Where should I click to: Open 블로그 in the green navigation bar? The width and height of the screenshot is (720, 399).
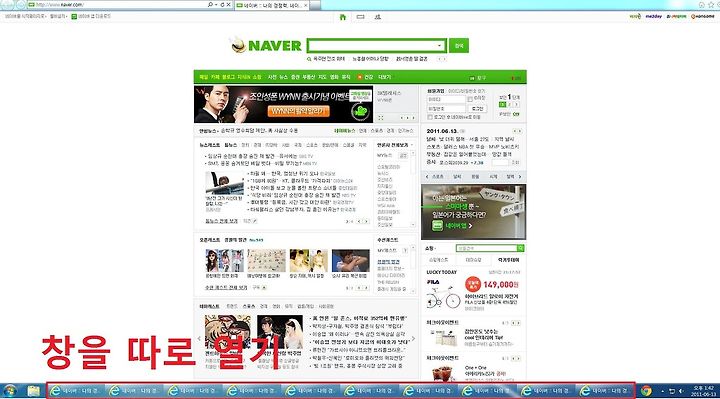[x=228, y=77]
